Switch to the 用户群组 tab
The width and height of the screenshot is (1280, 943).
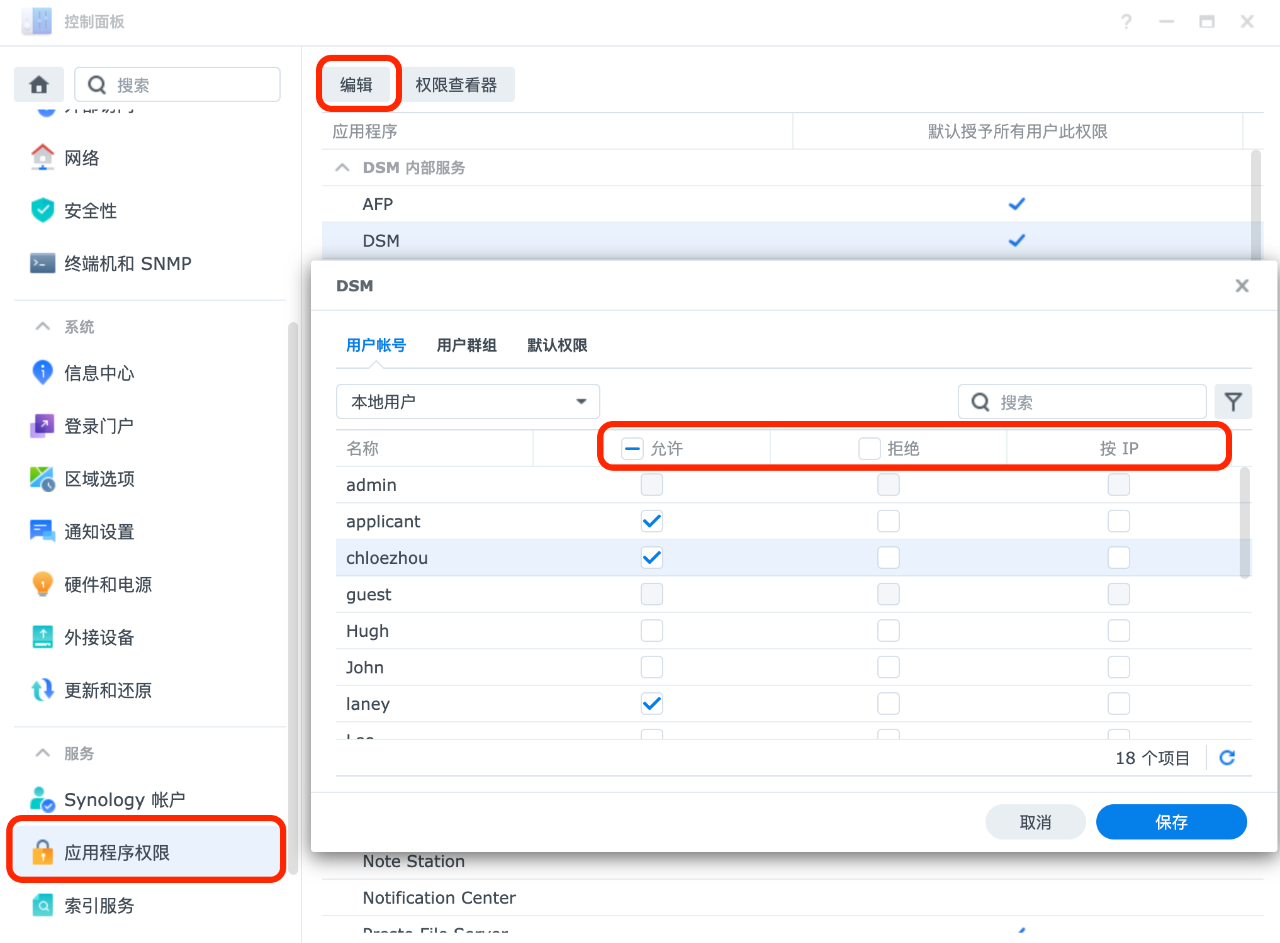467,345
